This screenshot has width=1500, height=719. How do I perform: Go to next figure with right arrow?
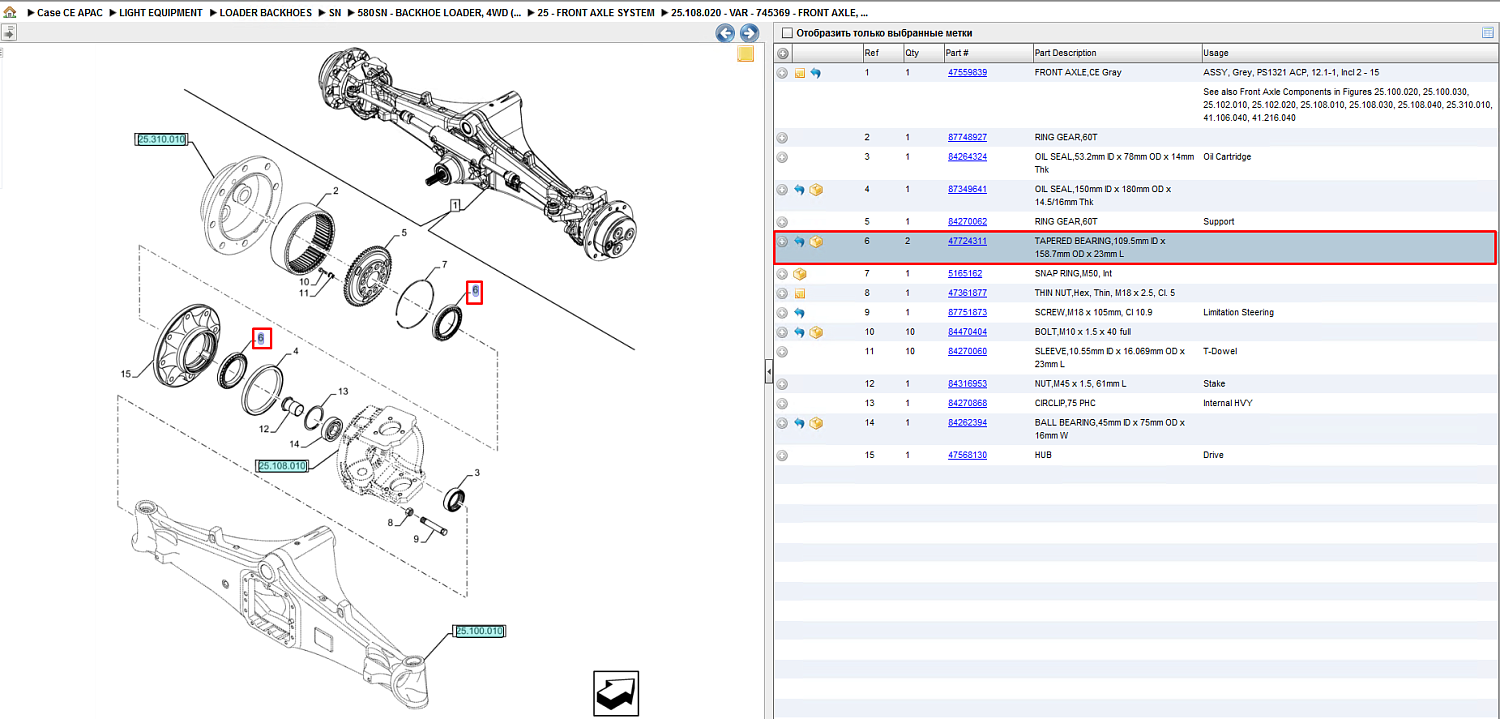point(748,33)
